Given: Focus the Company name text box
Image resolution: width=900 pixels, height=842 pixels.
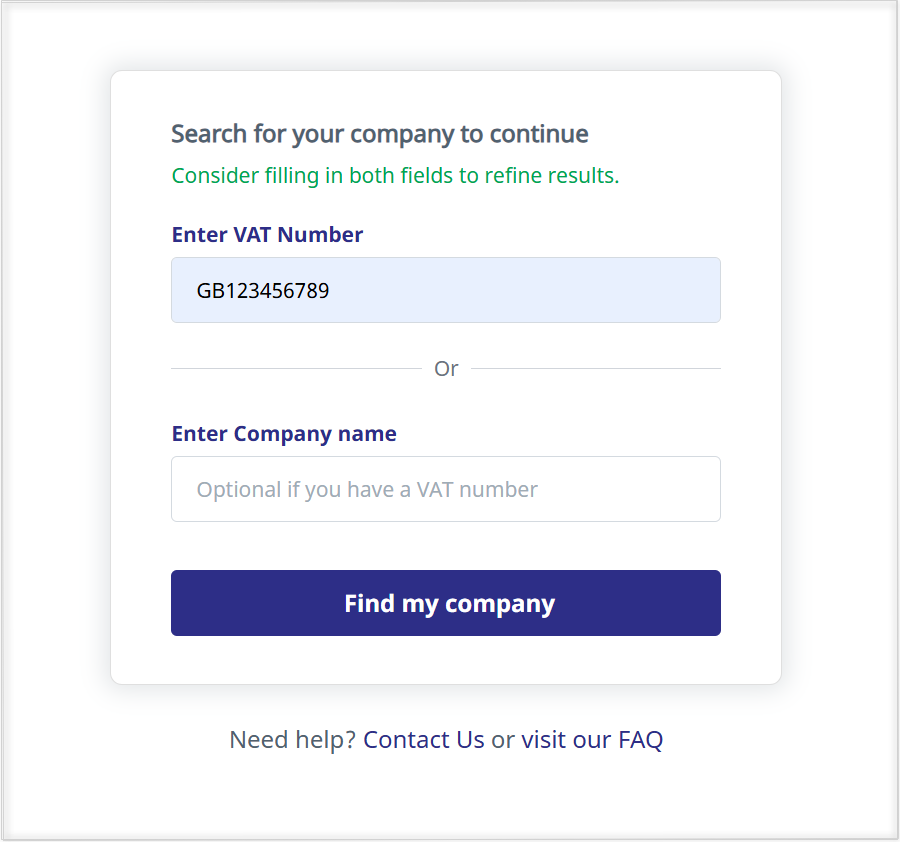Looking at the screenshot, I should pos(445,489).
